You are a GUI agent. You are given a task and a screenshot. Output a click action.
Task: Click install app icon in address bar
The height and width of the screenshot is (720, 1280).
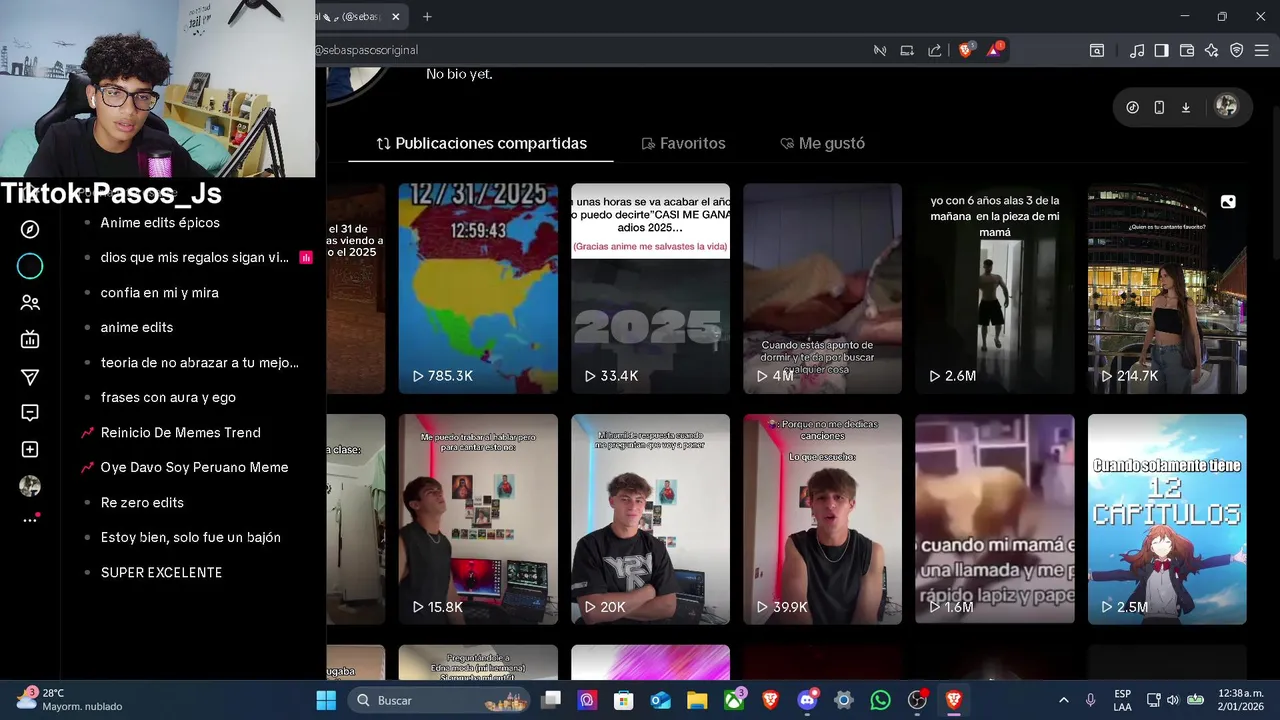coord(907,50)
